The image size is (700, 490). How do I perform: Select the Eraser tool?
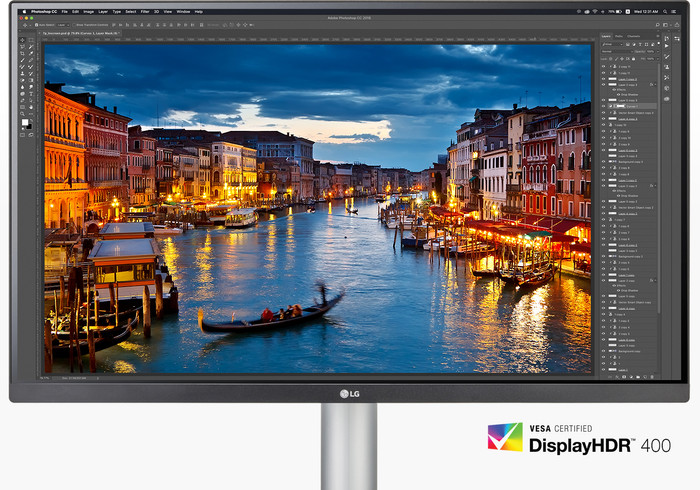click(22, 80)
